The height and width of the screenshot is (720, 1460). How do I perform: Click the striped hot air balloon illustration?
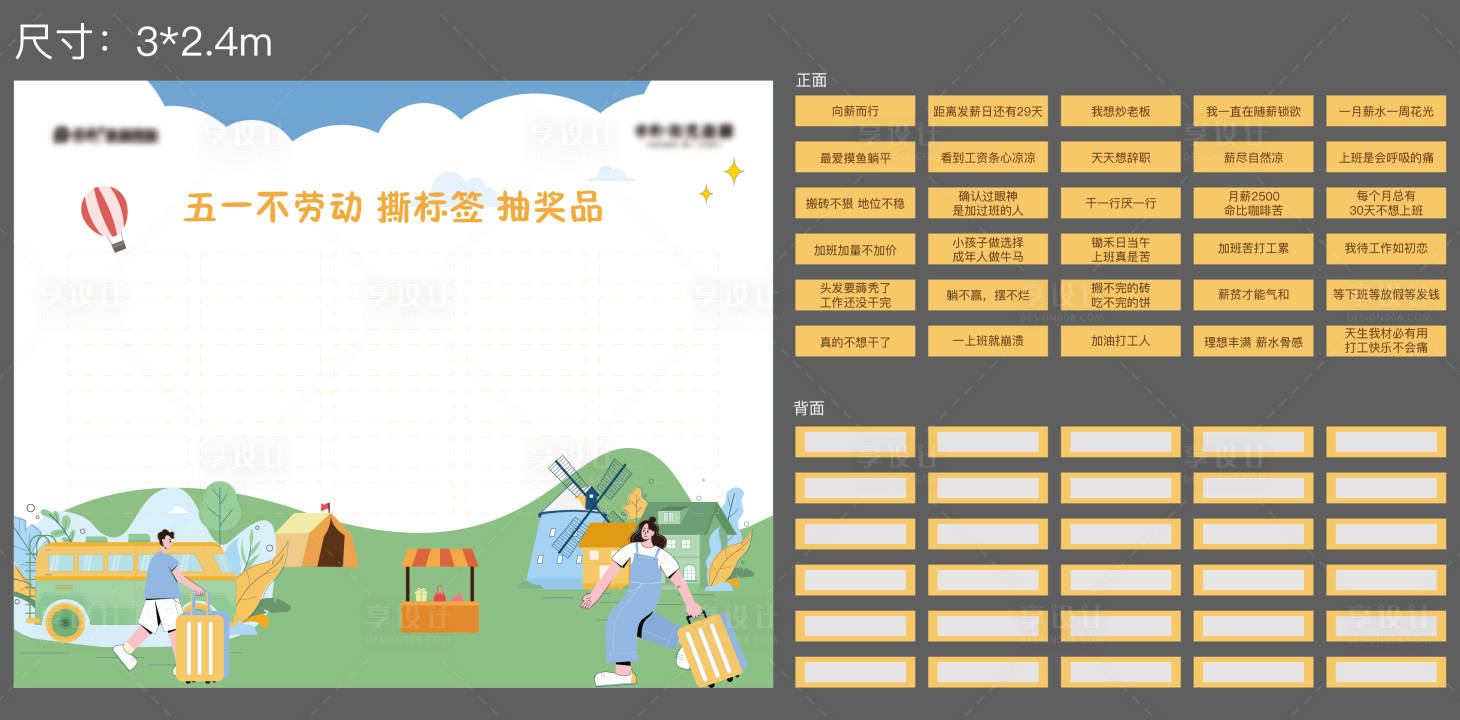coord(106,217)
